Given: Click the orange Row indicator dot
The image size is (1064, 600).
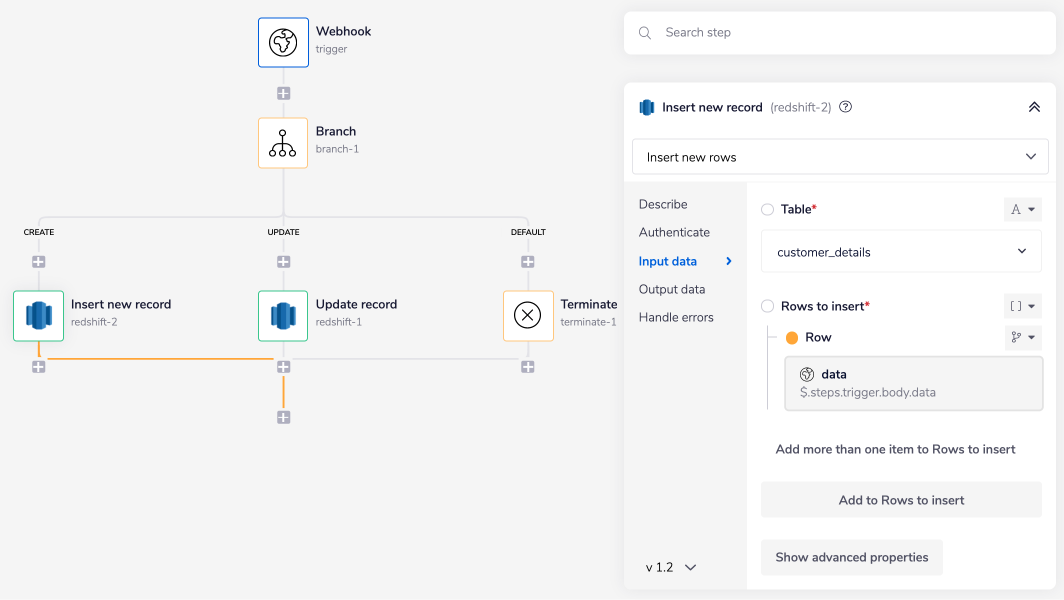Looking at the screenshot, I should 792,338.
